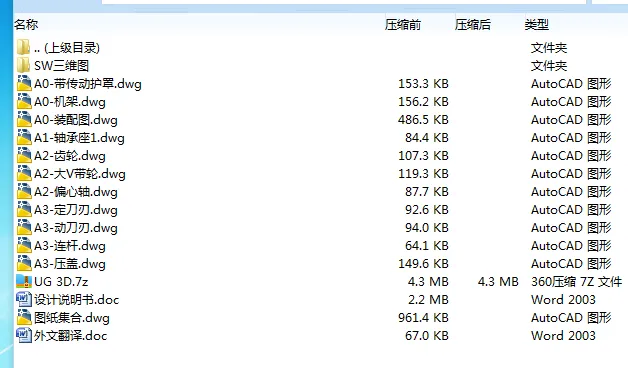
Task: Sort by the 压缩前 column header
Action: tap(403, 25)
